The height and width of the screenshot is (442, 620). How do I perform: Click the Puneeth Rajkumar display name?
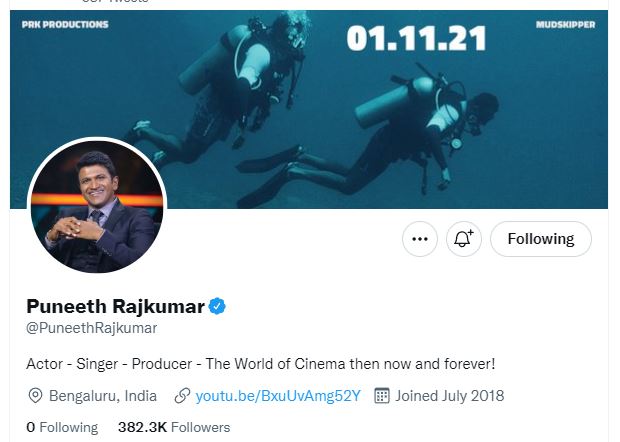click(115, 306)
